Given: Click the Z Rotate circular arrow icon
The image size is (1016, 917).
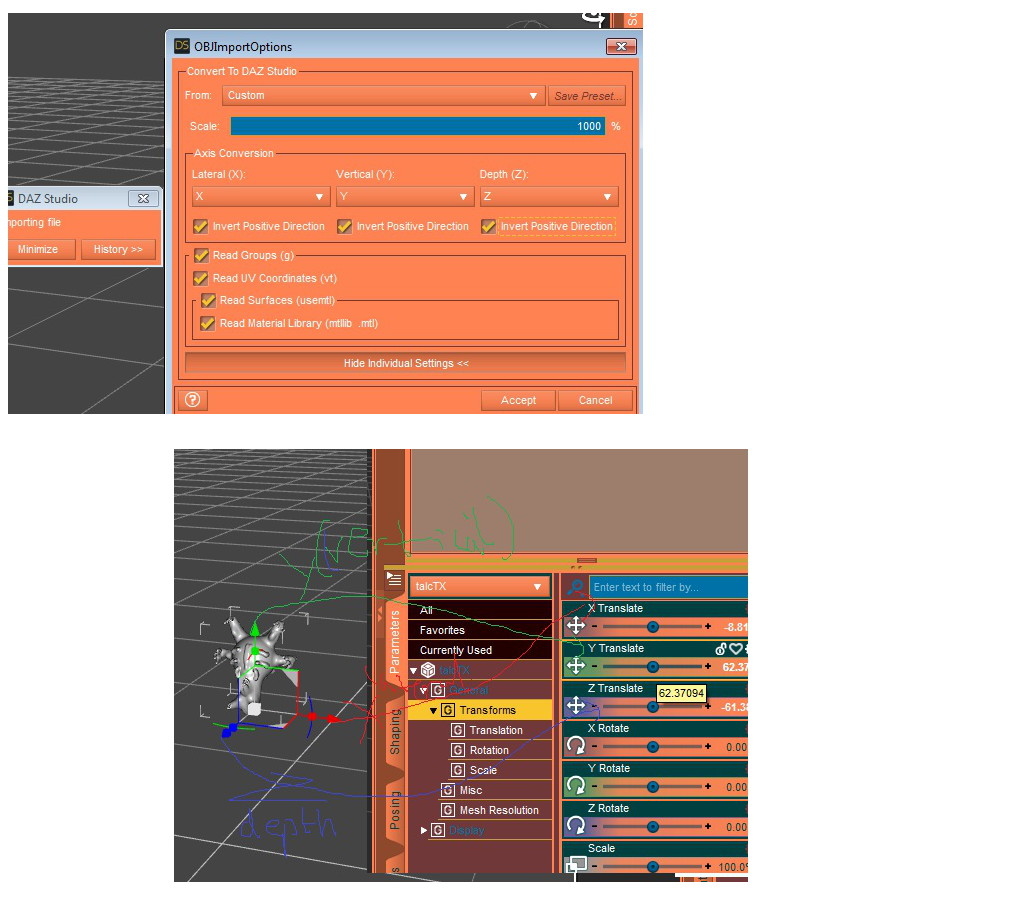Looking at the screenshot, I should coord(576,826).
